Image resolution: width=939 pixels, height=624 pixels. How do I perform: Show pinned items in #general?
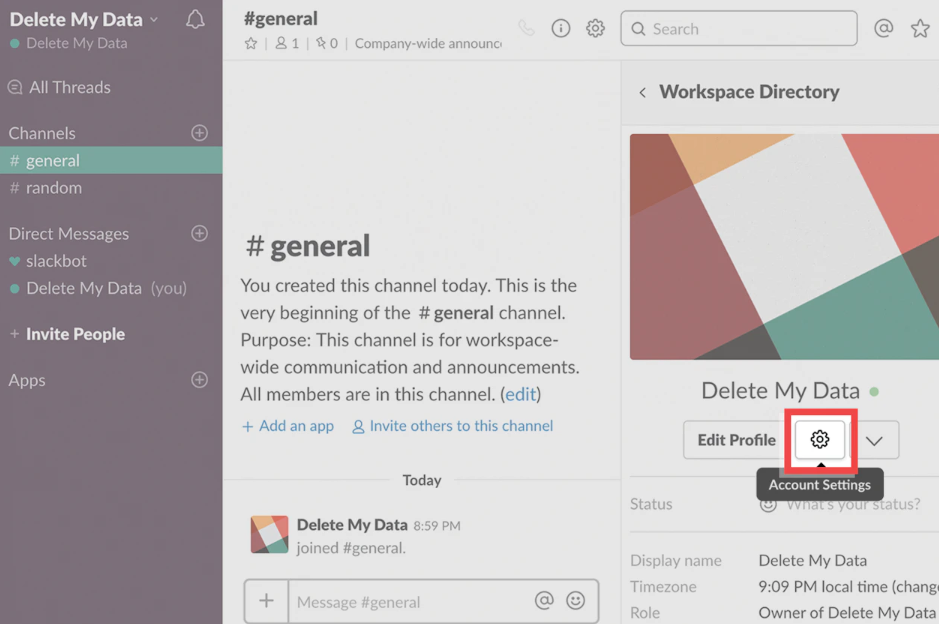327,43
